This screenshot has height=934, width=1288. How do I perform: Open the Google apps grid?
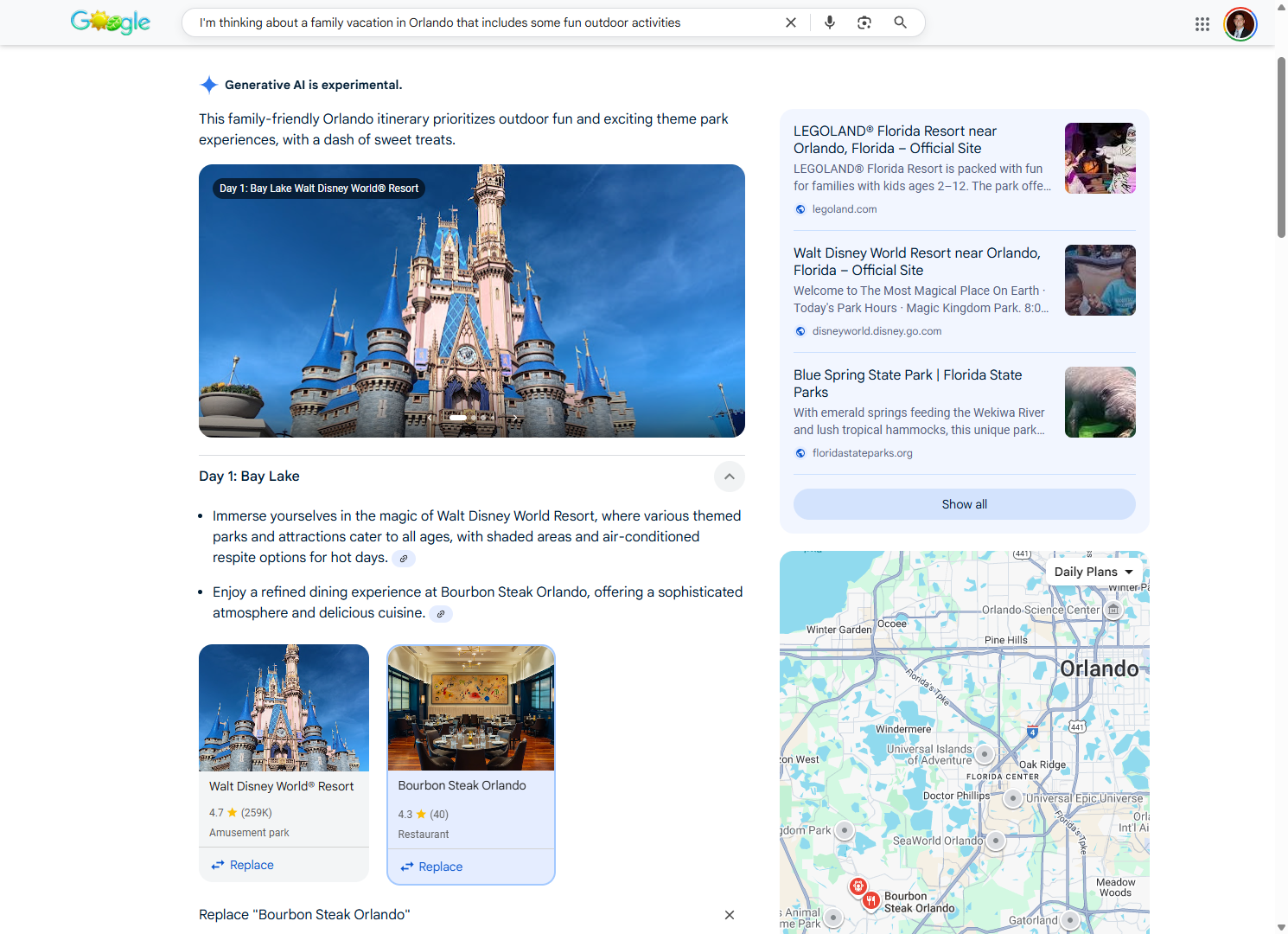pyautogui.click(x=1202, y=23)
